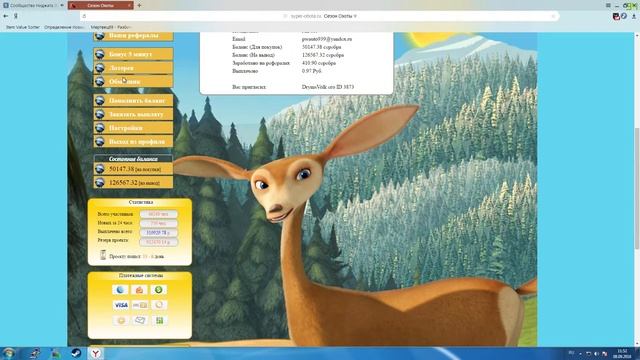640x360 pixels.
Task: Close the Сезон Охоты tab
Action: click(129, 5)
